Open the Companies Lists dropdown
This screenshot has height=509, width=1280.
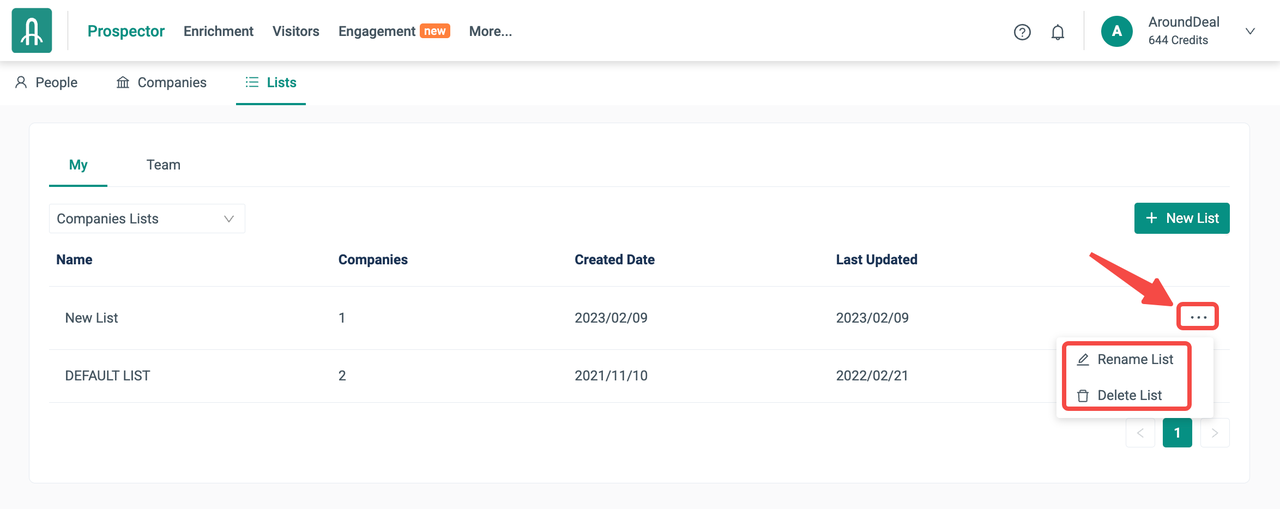coord(146,219)
